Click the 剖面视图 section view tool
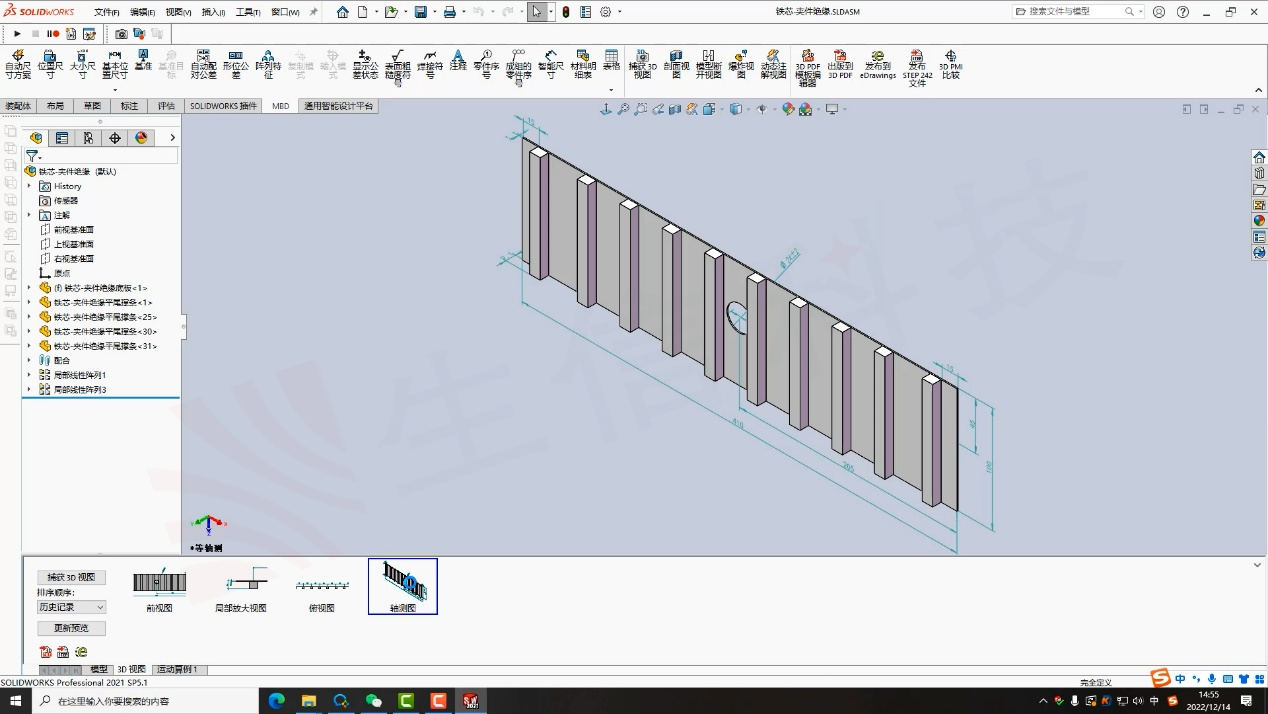This screenshot has height=714, width=1268. [x=676, y=64]
